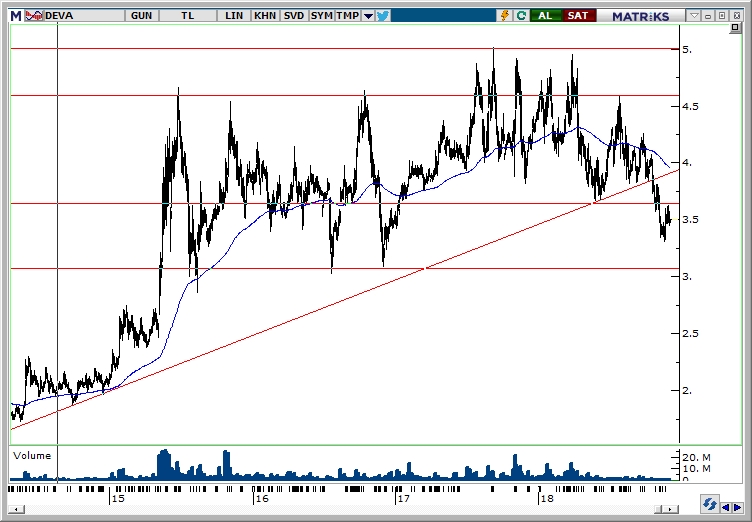This screenshot has width=752, height=522.
Task: Click the green C refresh icon
Action: click(521, 16)
